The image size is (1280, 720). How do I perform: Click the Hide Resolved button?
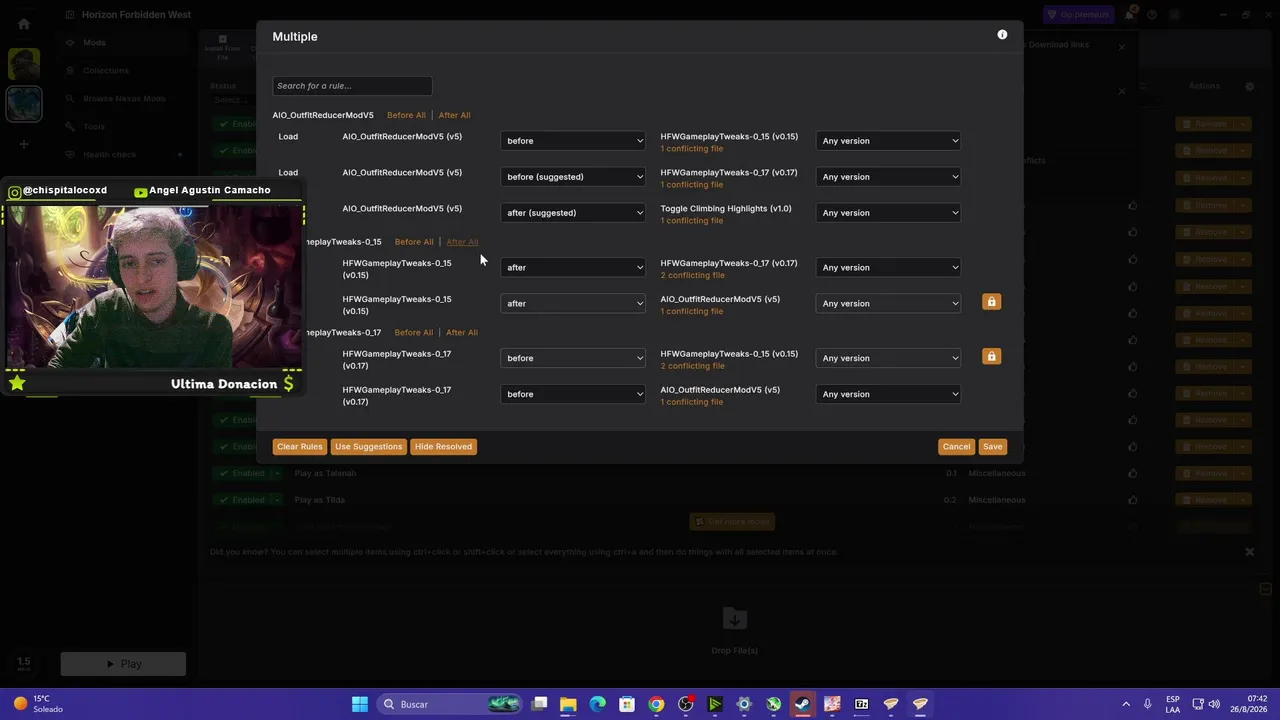(x=443, y=447)
